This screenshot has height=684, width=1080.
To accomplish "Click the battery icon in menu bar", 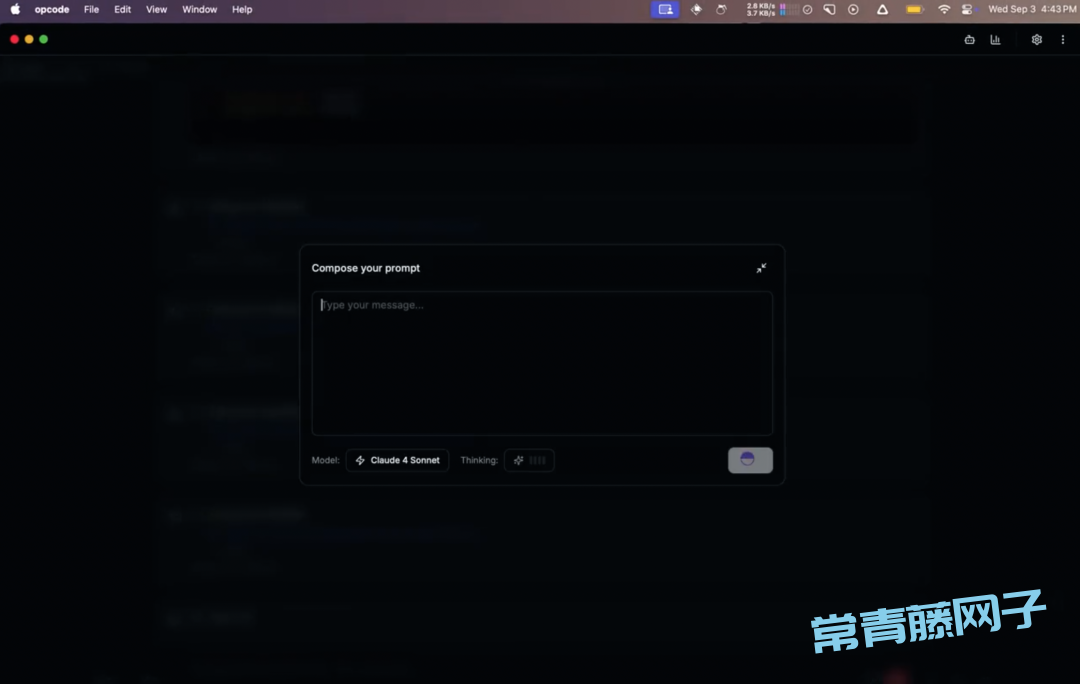I will click(x=914, y=9).
